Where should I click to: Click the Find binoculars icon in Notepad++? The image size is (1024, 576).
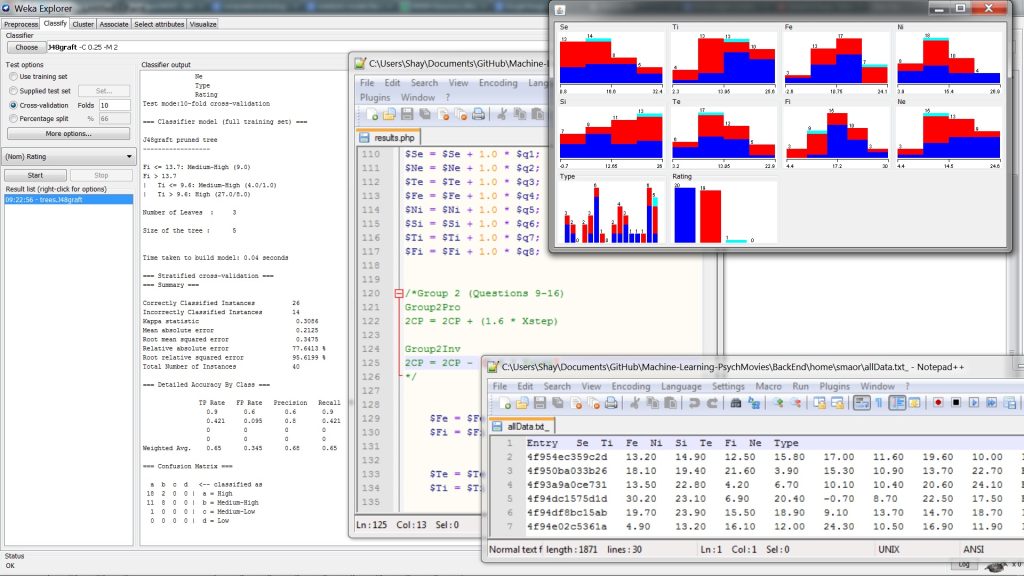(737, 403)
